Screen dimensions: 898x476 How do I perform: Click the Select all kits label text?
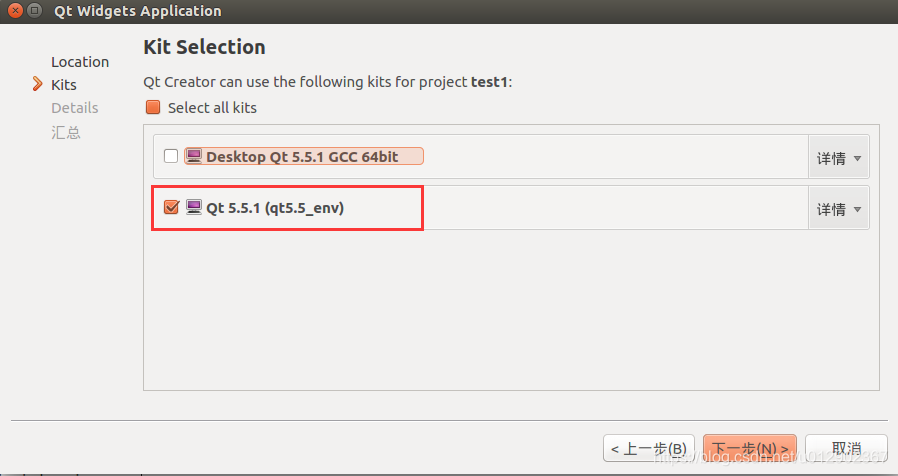click(x=212, y=108)
